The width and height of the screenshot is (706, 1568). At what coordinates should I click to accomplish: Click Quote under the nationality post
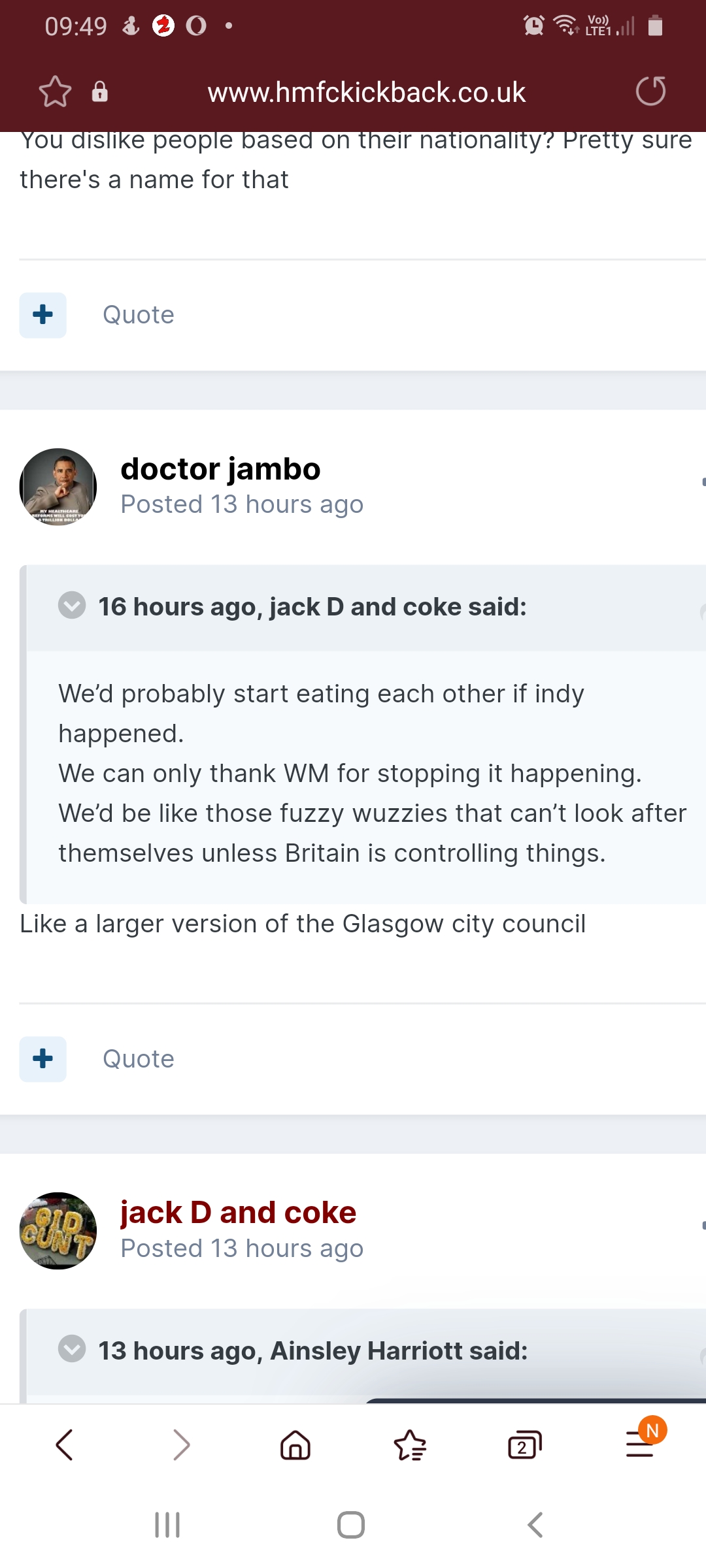tap(139, 315)
